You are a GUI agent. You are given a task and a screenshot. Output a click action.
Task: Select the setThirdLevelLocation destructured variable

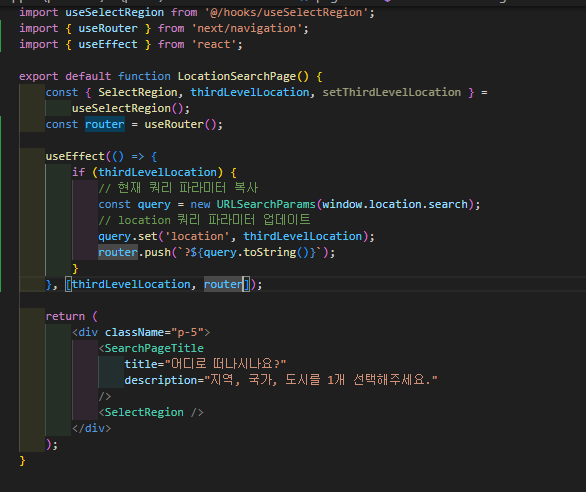pyautogui.click(x=392, y=92)
